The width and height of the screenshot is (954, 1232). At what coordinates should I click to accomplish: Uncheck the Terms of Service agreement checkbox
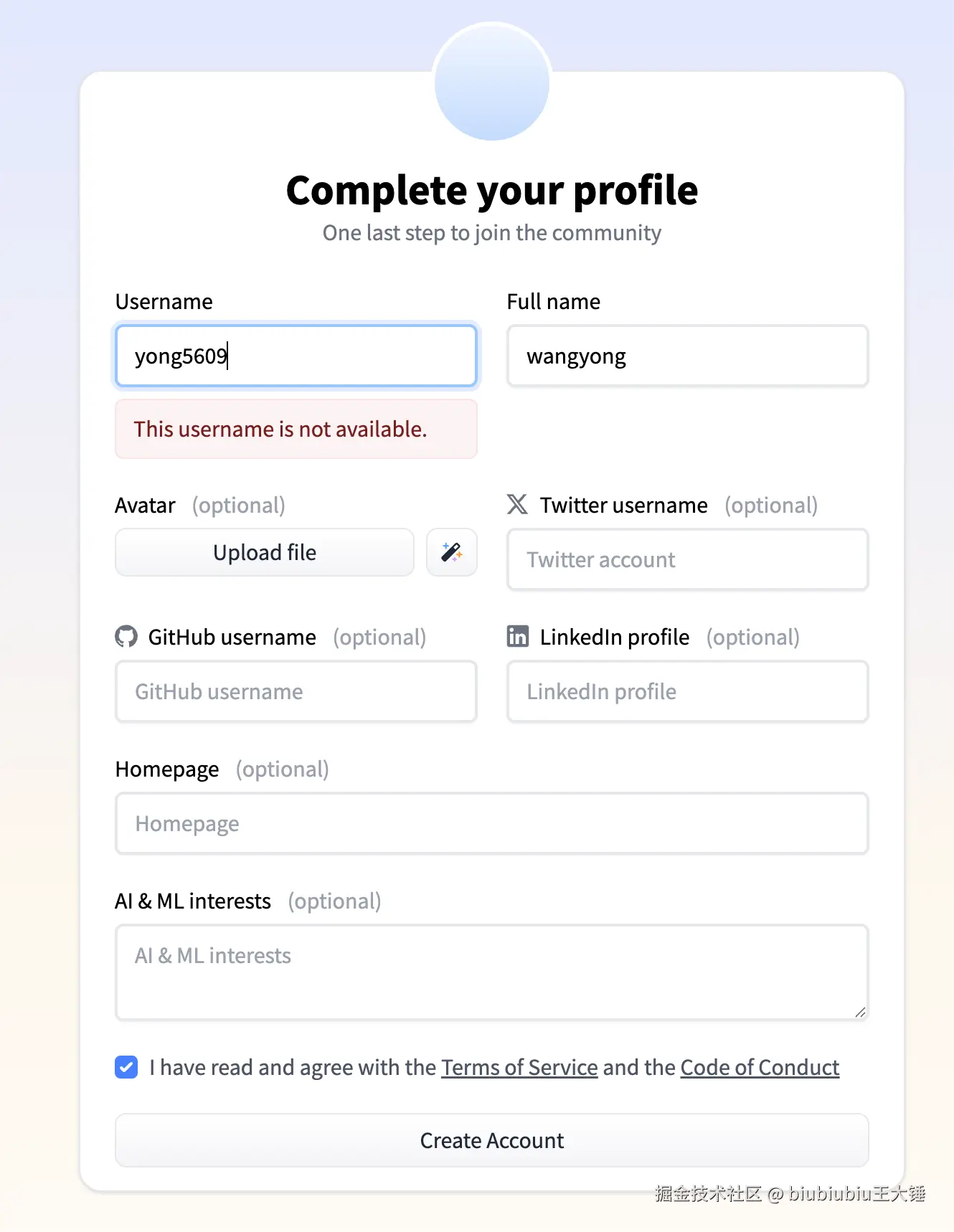pyautogui.click(x=126, y=1067)
